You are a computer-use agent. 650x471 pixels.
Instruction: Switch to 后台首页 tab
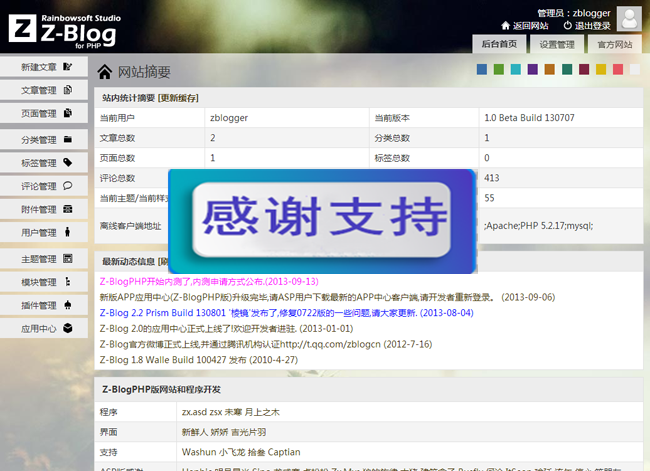[499, 44]
